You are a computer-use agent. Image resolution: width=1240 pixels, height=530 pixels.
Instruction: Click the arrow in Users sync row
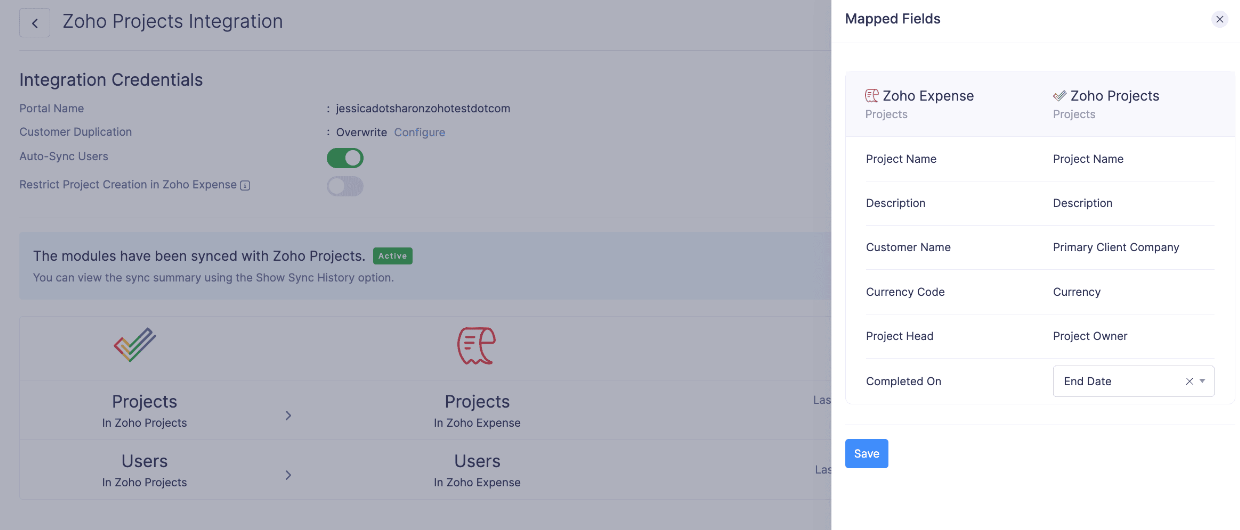click(288, 475)
